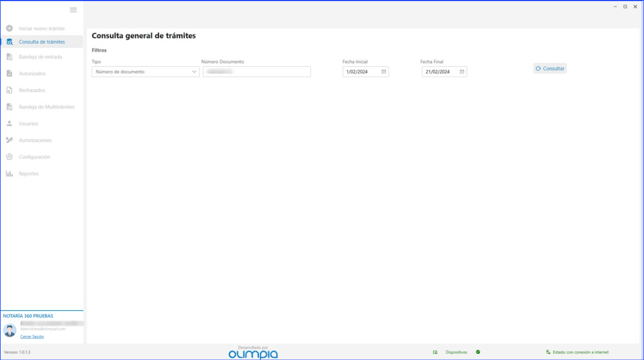644x360 pixels.
Task: Close the application window
Action: point(635,7)
